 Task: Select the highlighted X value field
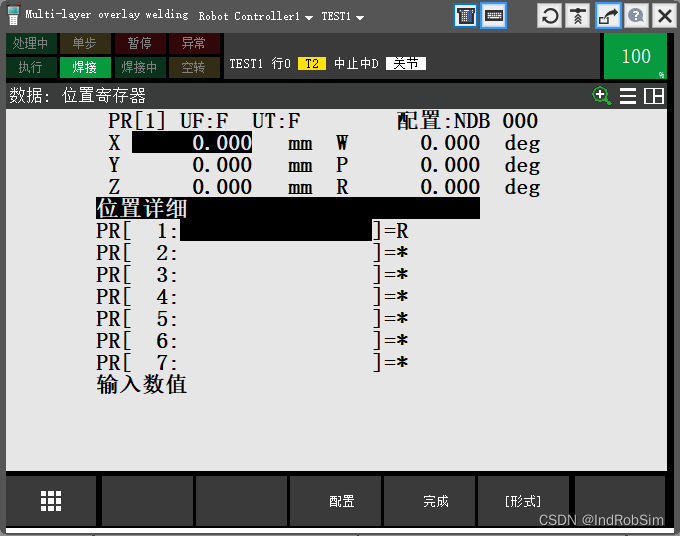click(192, 143)
